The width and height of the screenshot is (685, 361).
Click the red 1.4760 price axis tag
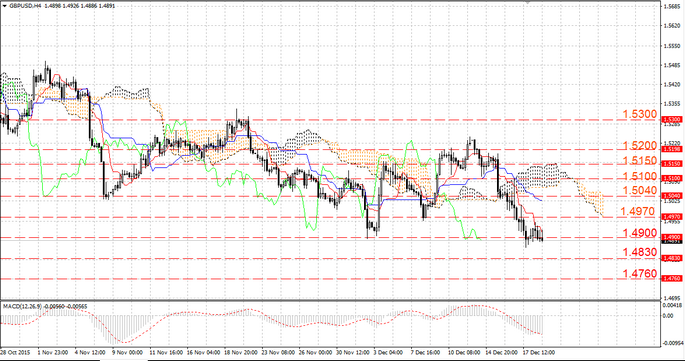click(x=672, y=278)
